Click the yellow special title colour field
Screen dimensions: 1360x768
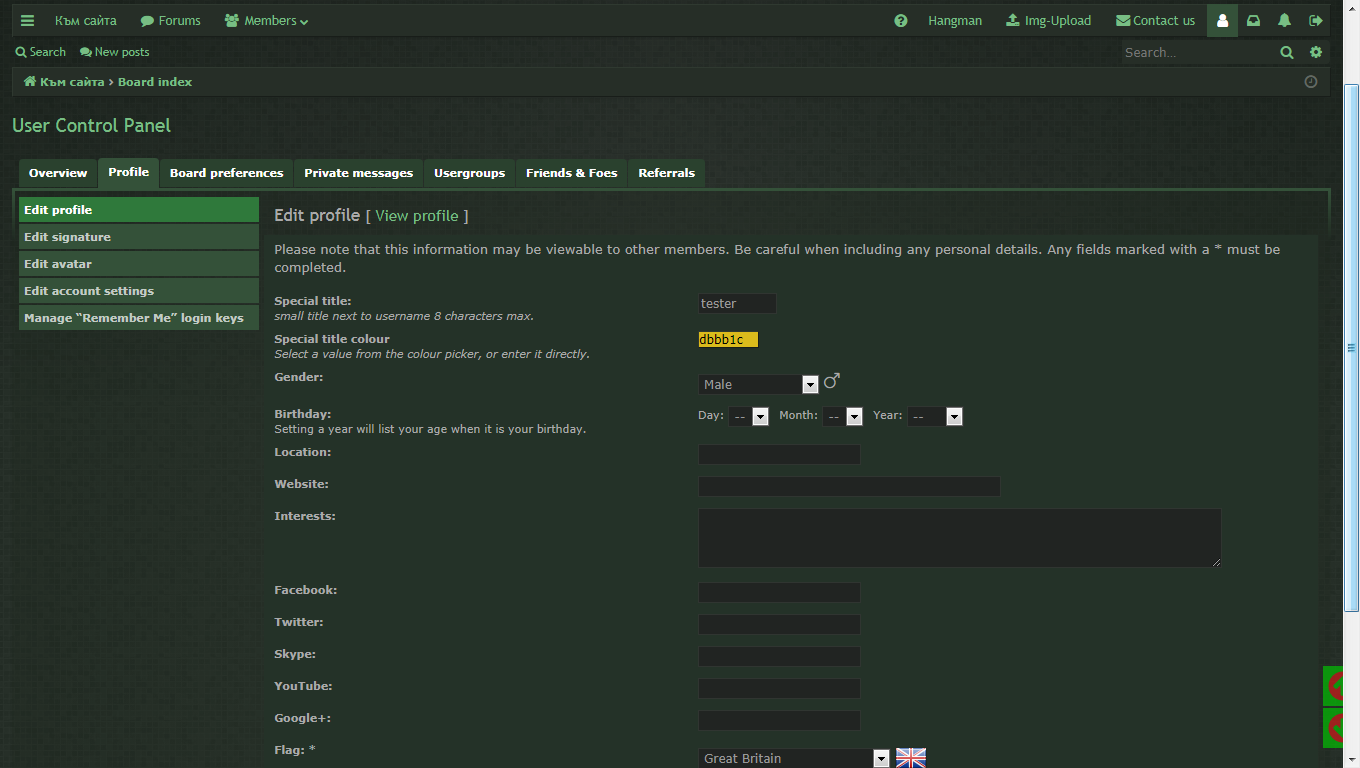(x=728, y=340)
